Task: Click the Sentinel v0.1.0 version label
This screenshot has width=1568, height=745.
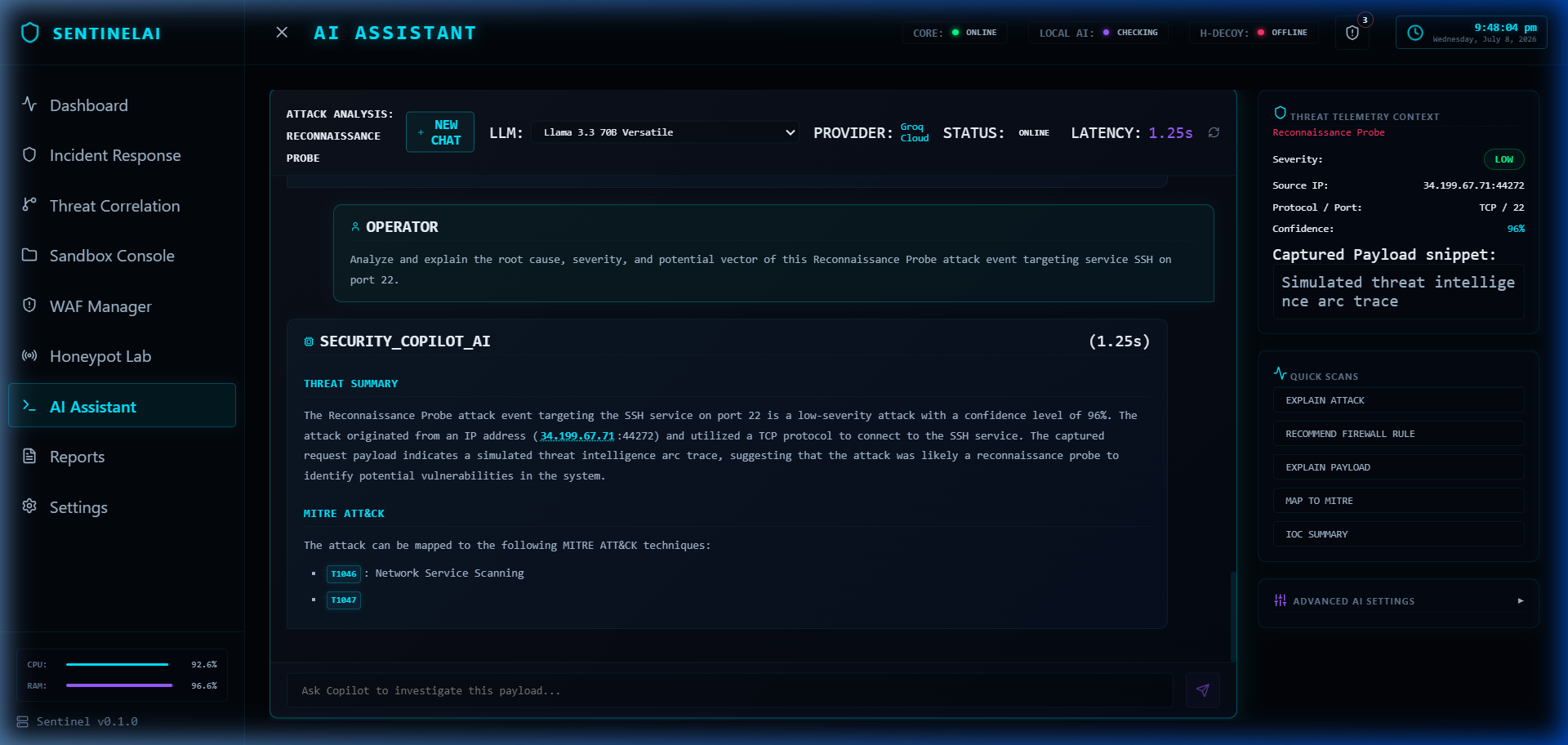Action: pos(87,722)
